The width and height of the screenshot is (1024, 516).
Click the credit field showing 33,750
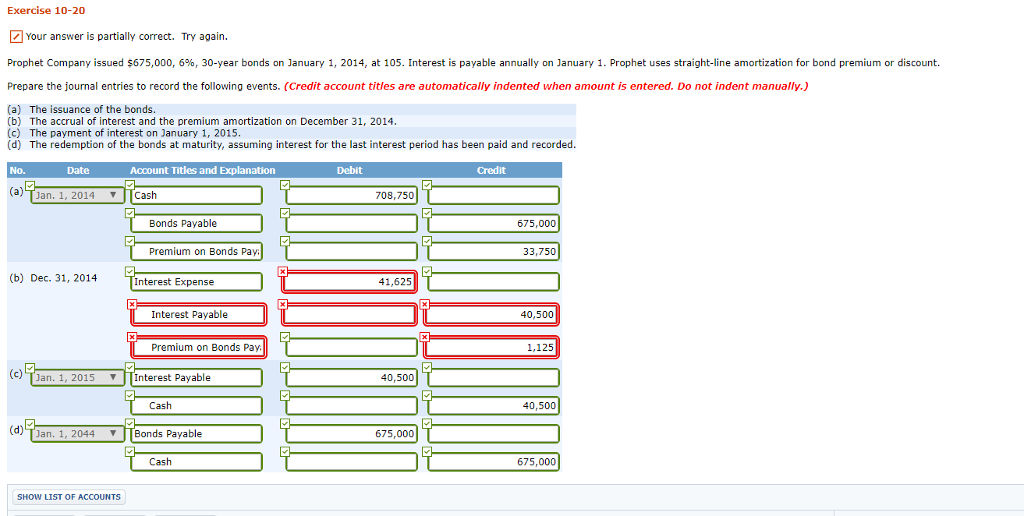click(x=494, y=251)
